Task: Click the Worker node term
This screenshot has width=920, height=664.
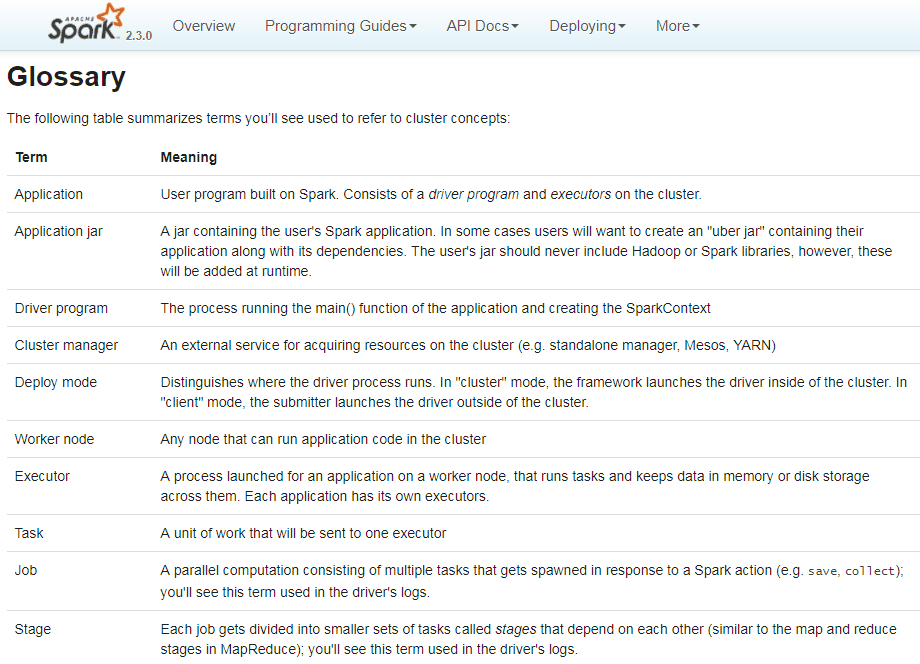Action: (x=53, y=439)
